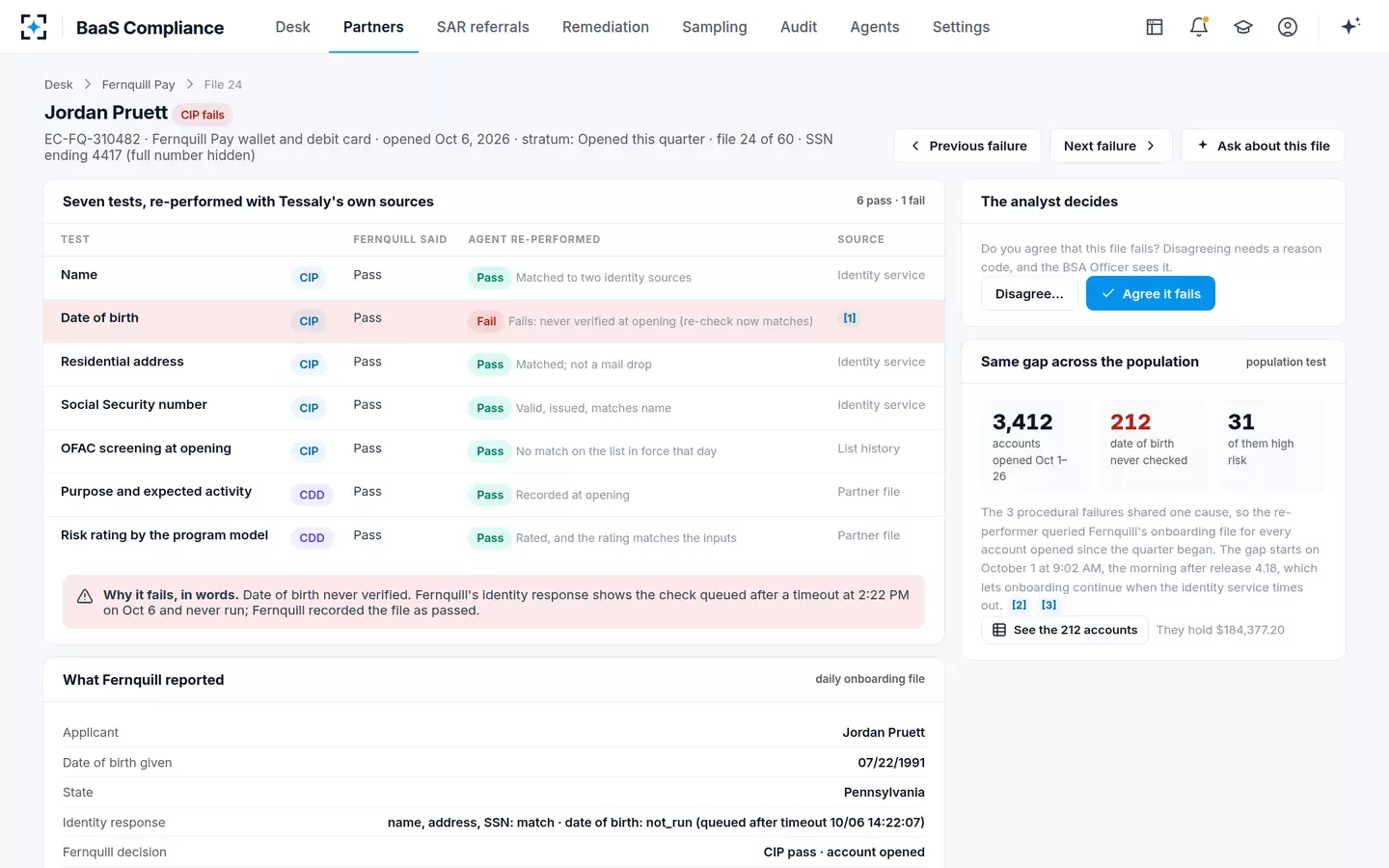Go to Desk in the breadcrumb

click(x=59, y=85)
